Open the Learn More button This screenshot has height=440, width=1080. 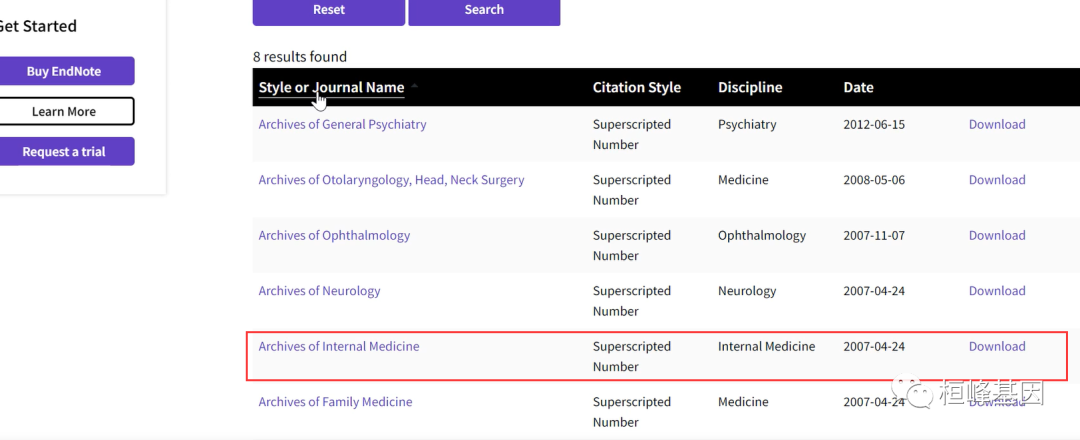[64, 111]
